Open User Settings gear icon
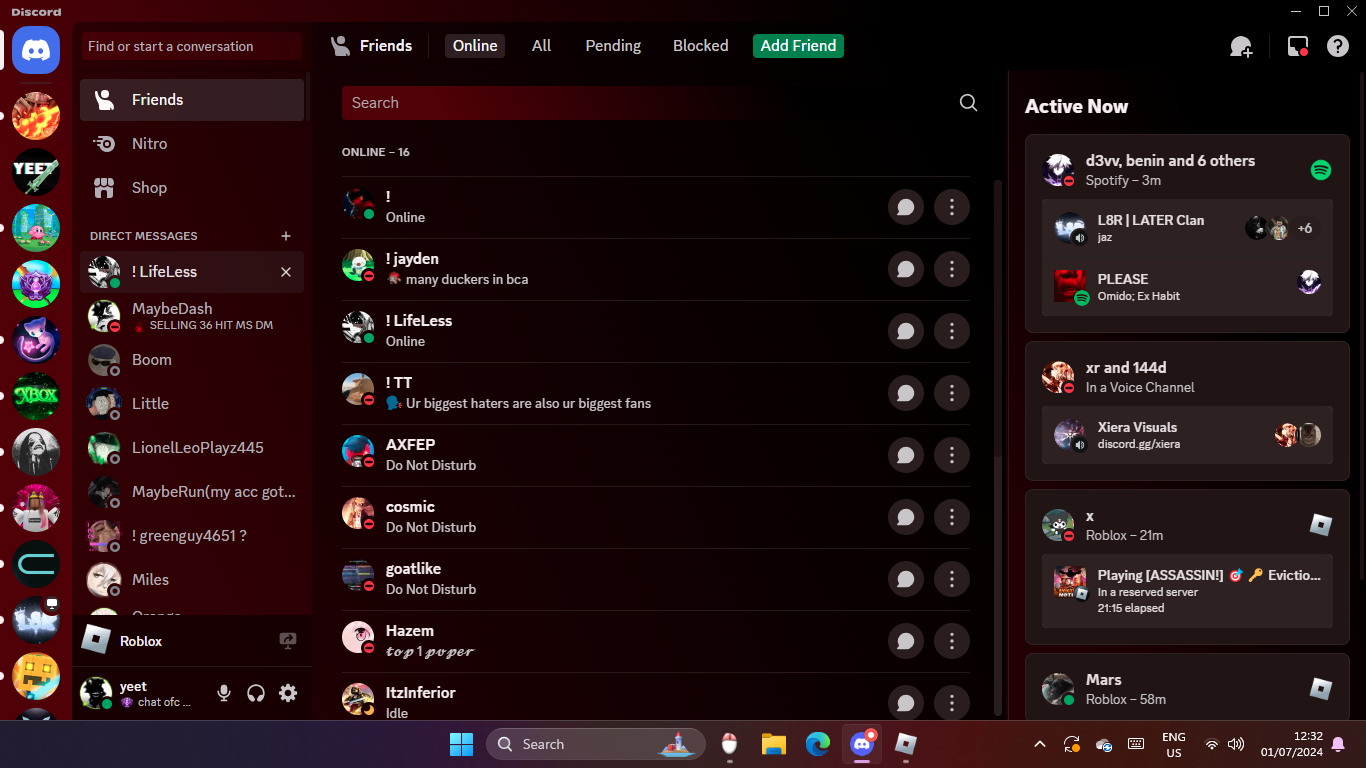Viewport: 1366px width, 768px height. coord(288,693)
